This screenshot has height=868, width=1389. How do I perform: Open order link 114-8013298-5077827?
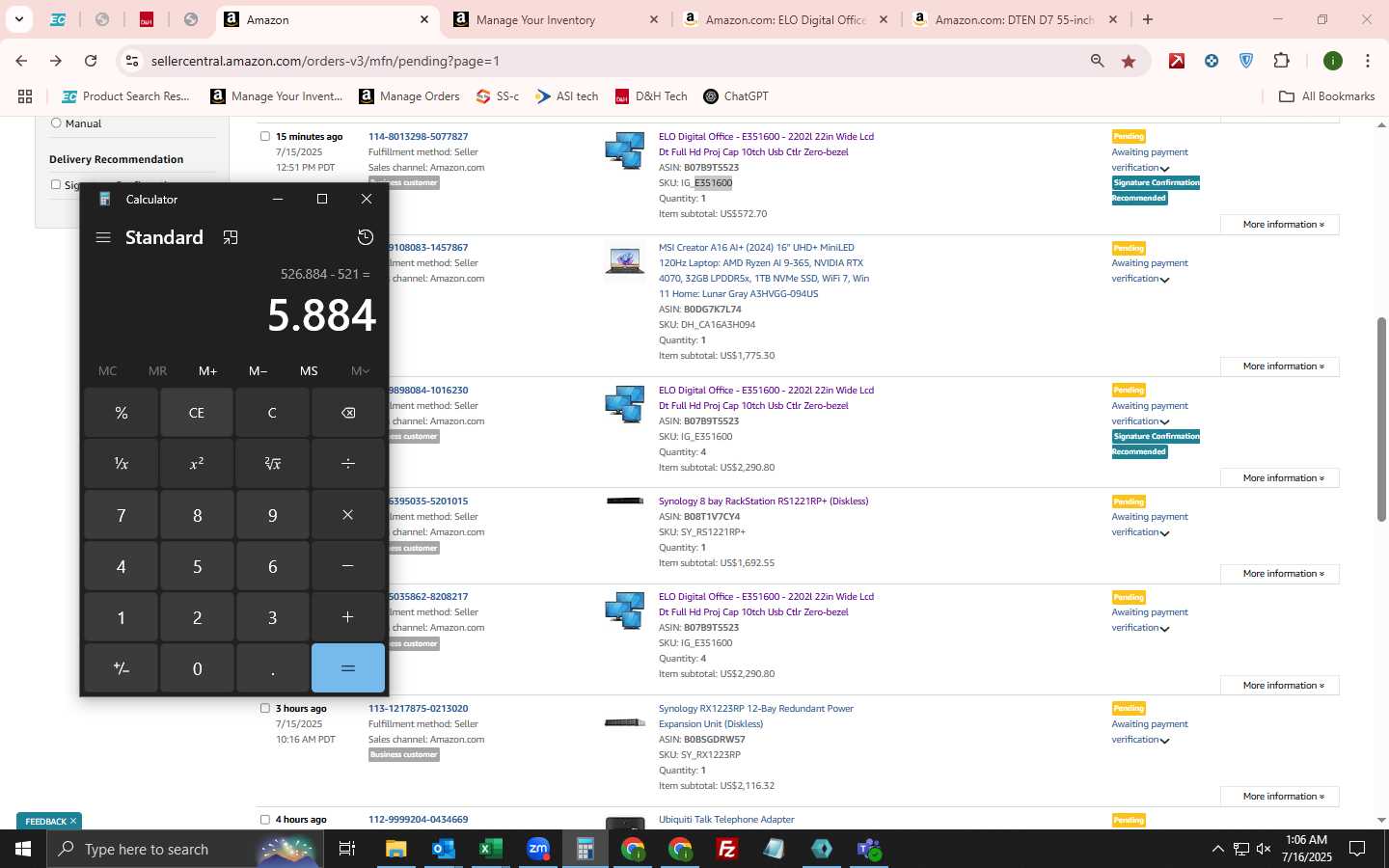tap(418, 136)
